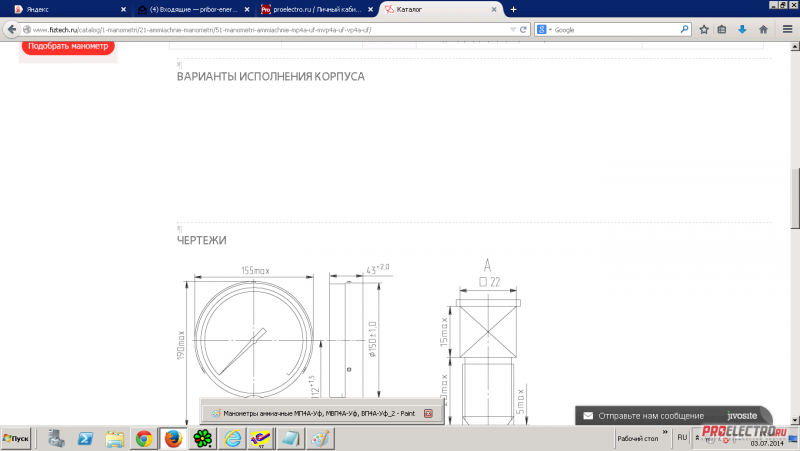This screenshot has height=451, width=800.
Task: Open the Firefox hamburger menu
Action: [x=787, y=30]
